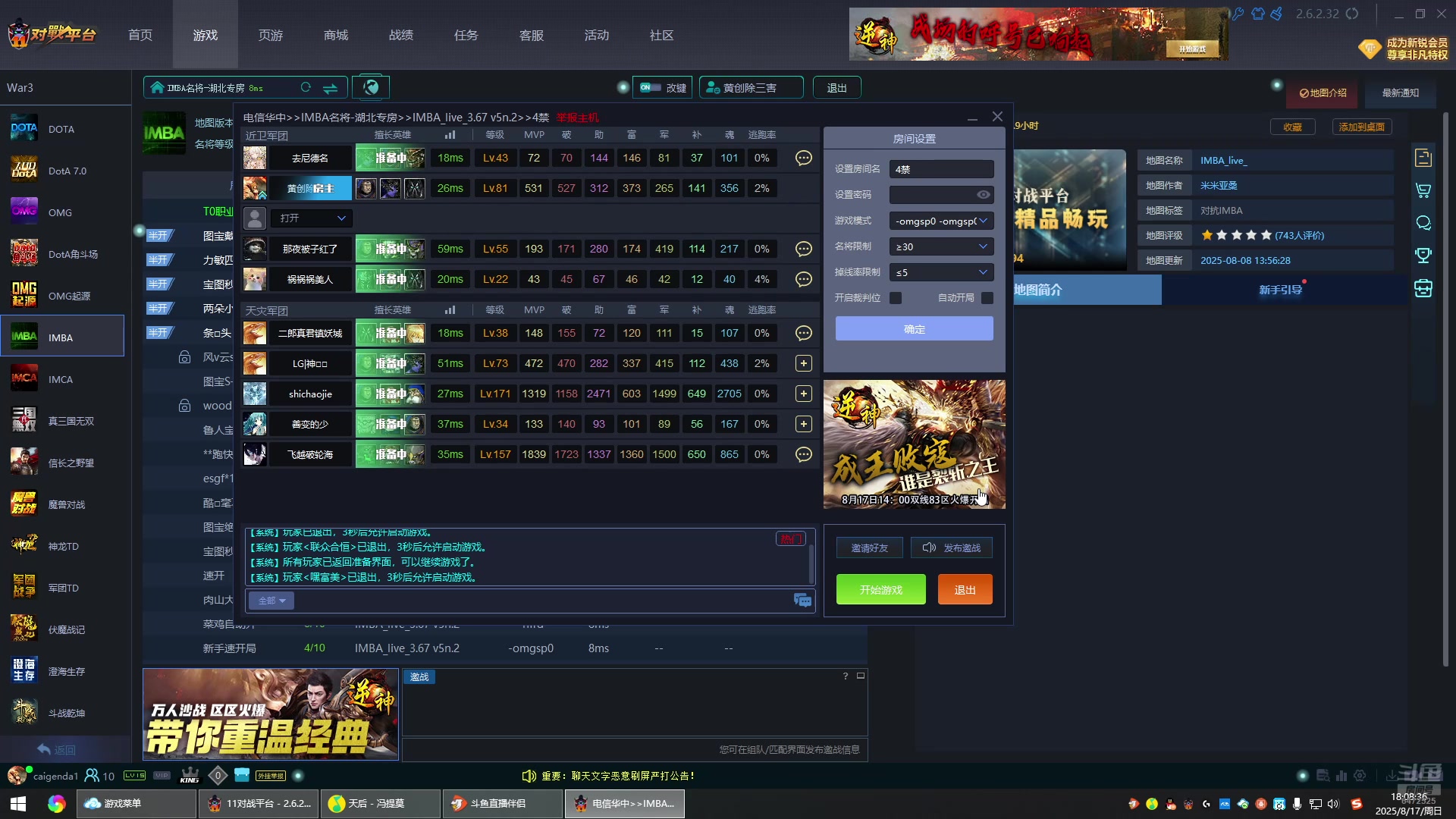This screenshot has width=1456, height=819.
Task: Expand the 掉线率限制 dropdown
Action: (941, 272)
